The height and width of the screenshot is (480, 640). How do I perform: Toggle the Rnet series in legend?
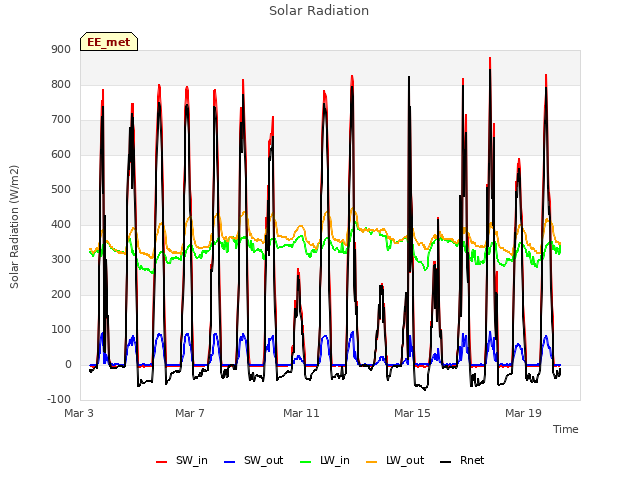[x=462, y=461]
